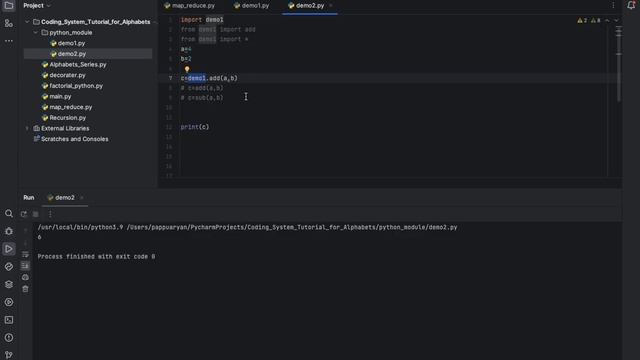This screenshot has height=360, width=640.
Task: Open the Project view dropdown
Action: click(37, 6)
